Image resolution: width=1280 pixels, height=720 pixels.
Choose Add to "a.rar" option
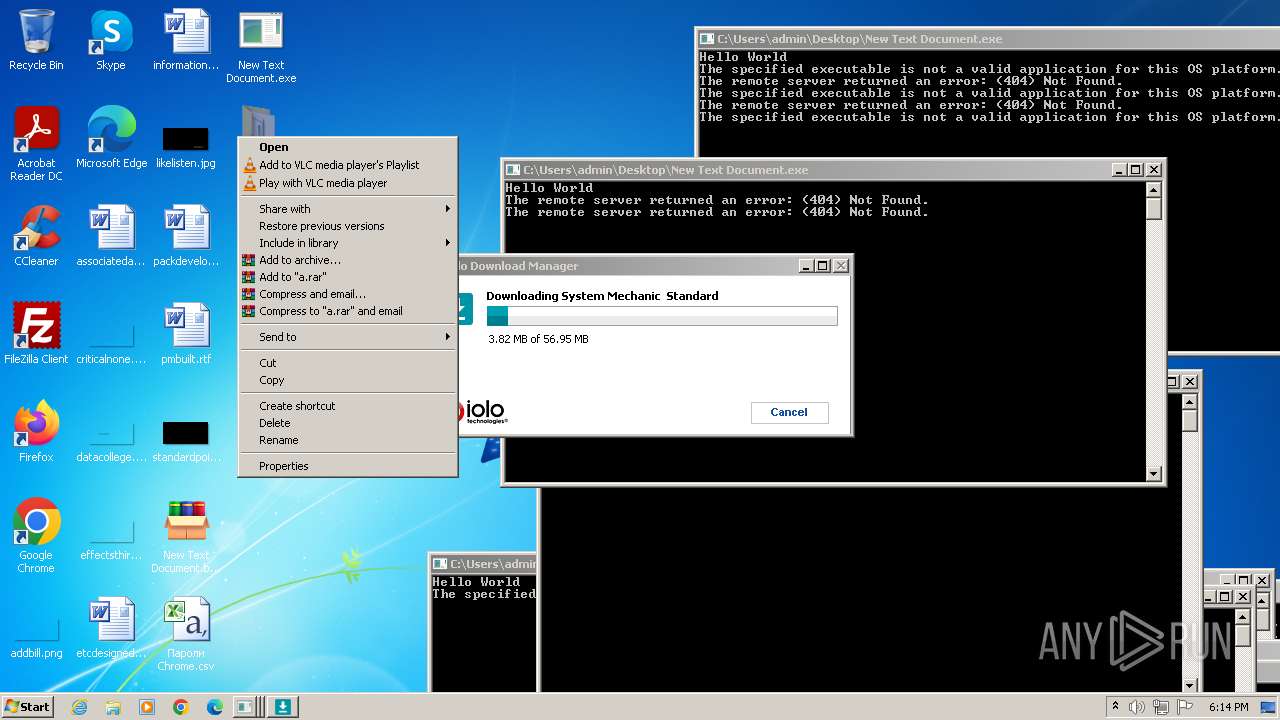[x=348, y=277]
